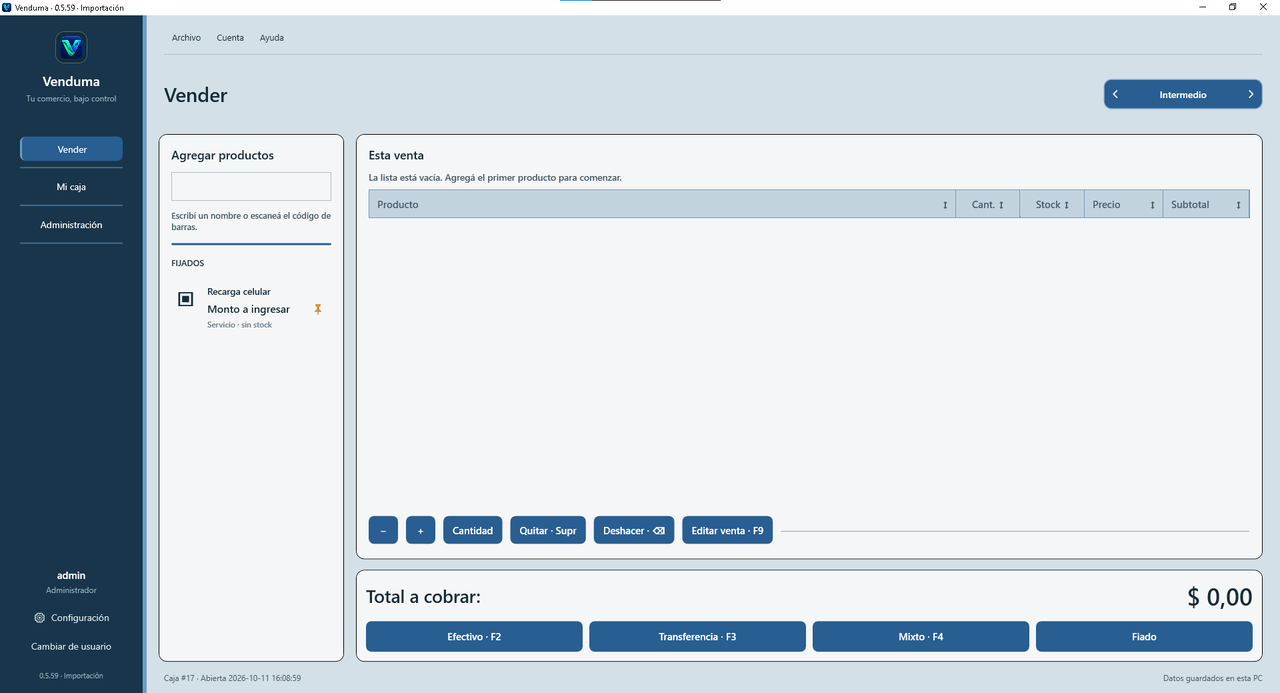Click the Intermedio mode label
This screenshot has height=693, width=1280.
[1183, 95]
